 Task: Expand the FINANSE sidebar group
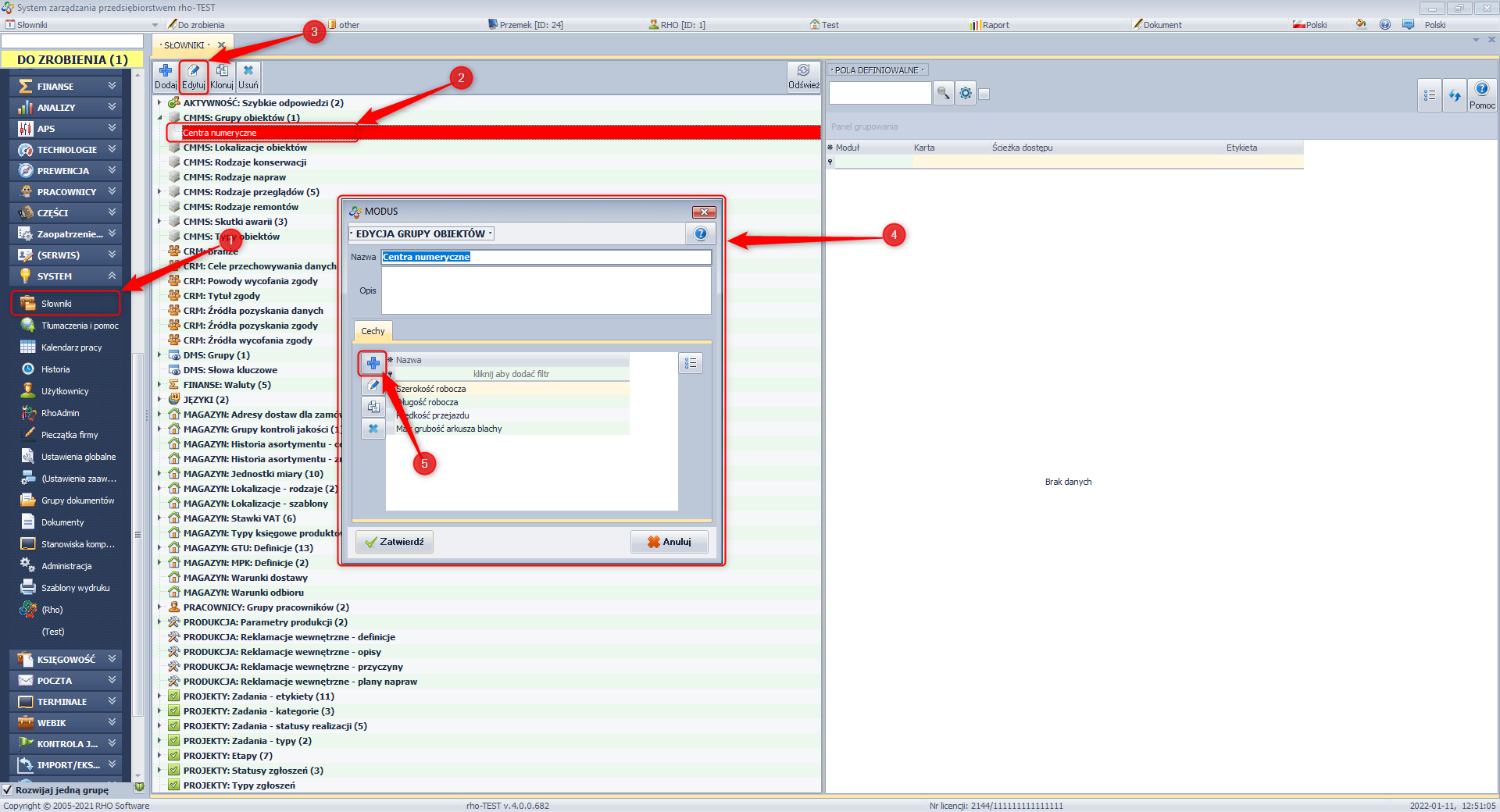pos(112,86)
